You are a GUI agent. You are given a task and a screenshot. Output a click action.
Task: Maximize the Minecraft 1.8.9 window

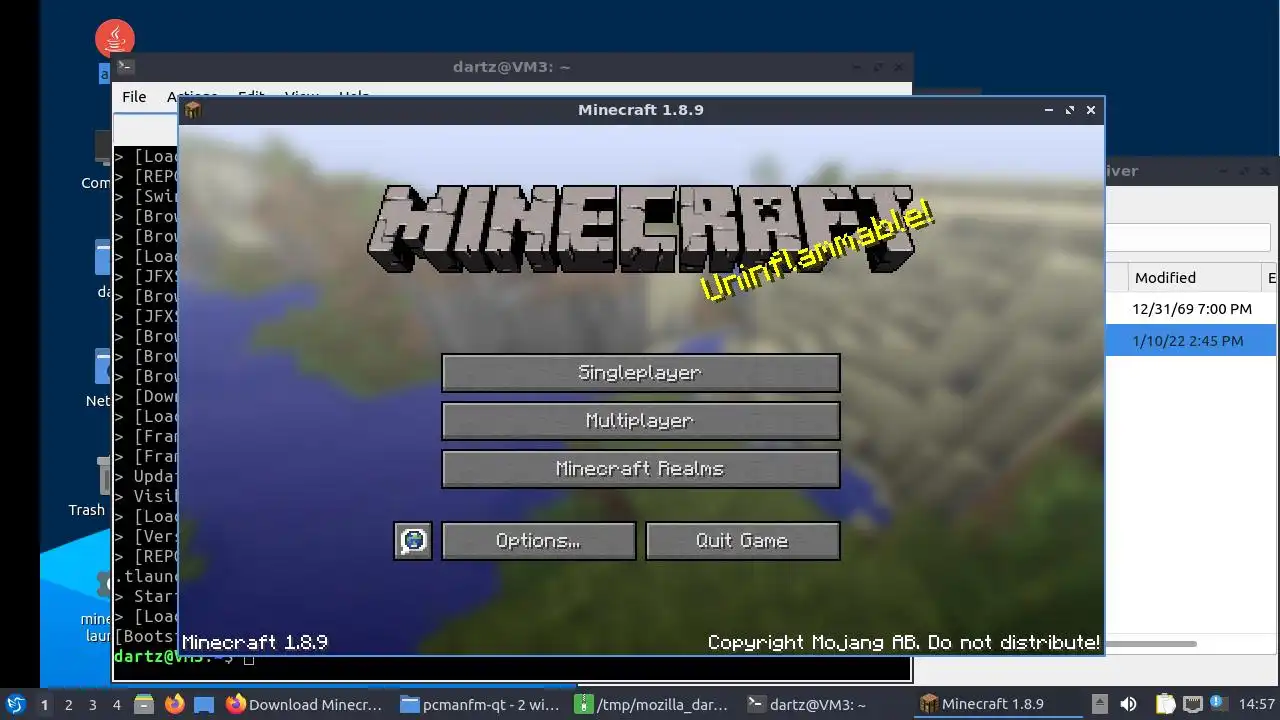[x=1070, y=110]
